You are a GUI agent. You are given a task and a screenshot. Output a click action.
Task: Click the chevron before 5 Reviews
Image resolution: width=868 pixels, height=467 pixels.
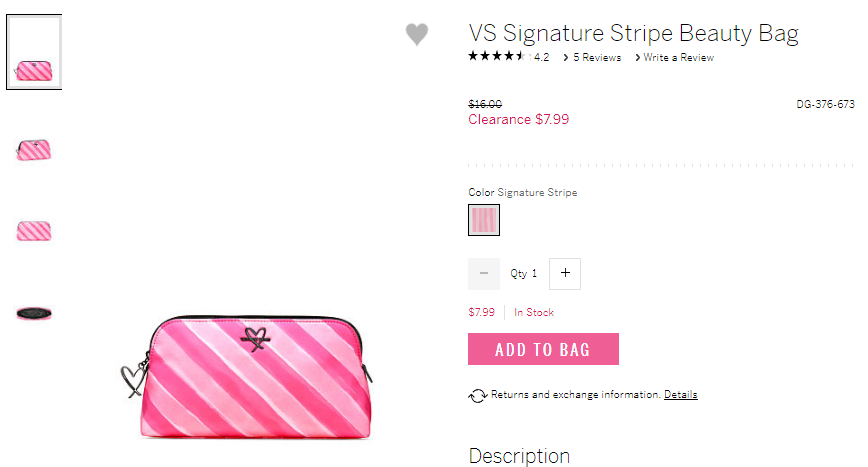(566, 58)
